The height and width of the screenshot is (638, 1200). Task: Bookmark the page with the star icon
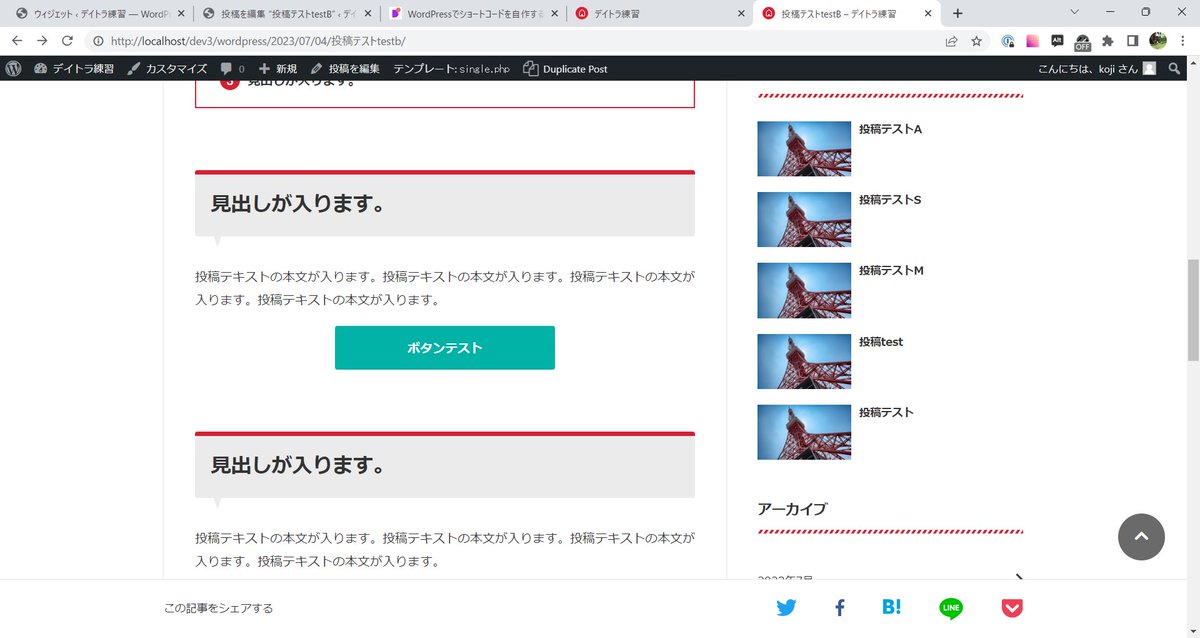tap(976, 41)
